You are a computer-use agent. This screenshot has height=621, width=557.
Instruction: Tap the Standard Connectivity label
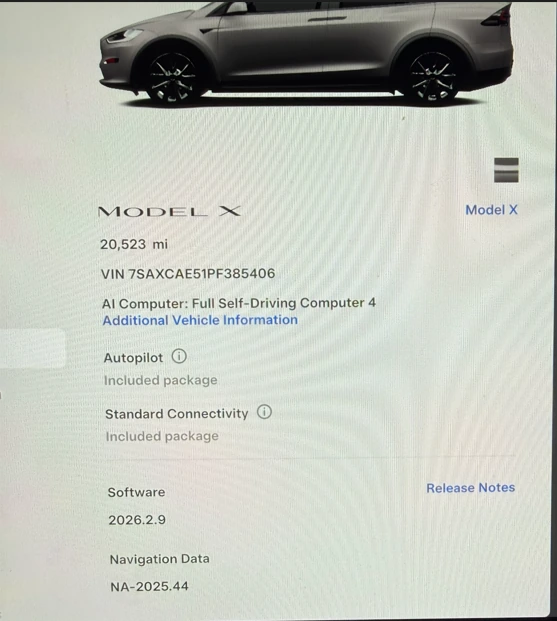(177, 414)
